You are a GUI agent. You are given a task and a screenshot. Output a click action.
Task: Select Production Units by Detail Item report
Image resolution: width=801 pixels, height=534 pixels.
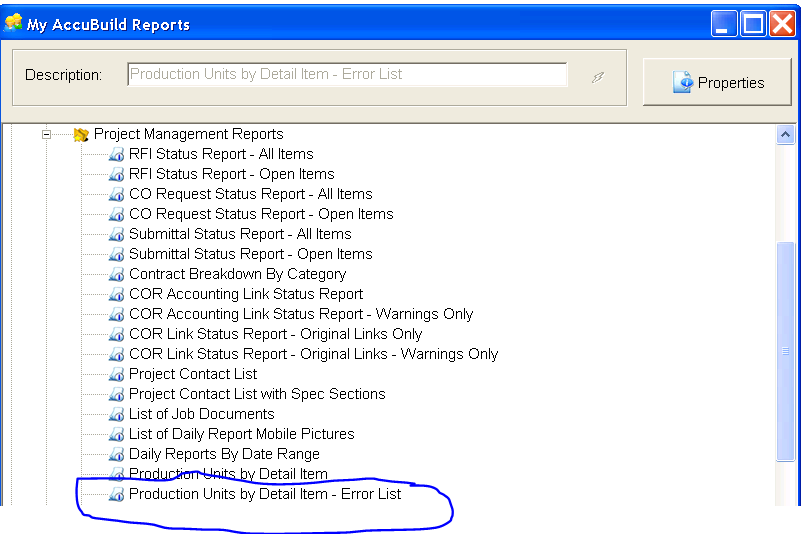click(228, 474)
